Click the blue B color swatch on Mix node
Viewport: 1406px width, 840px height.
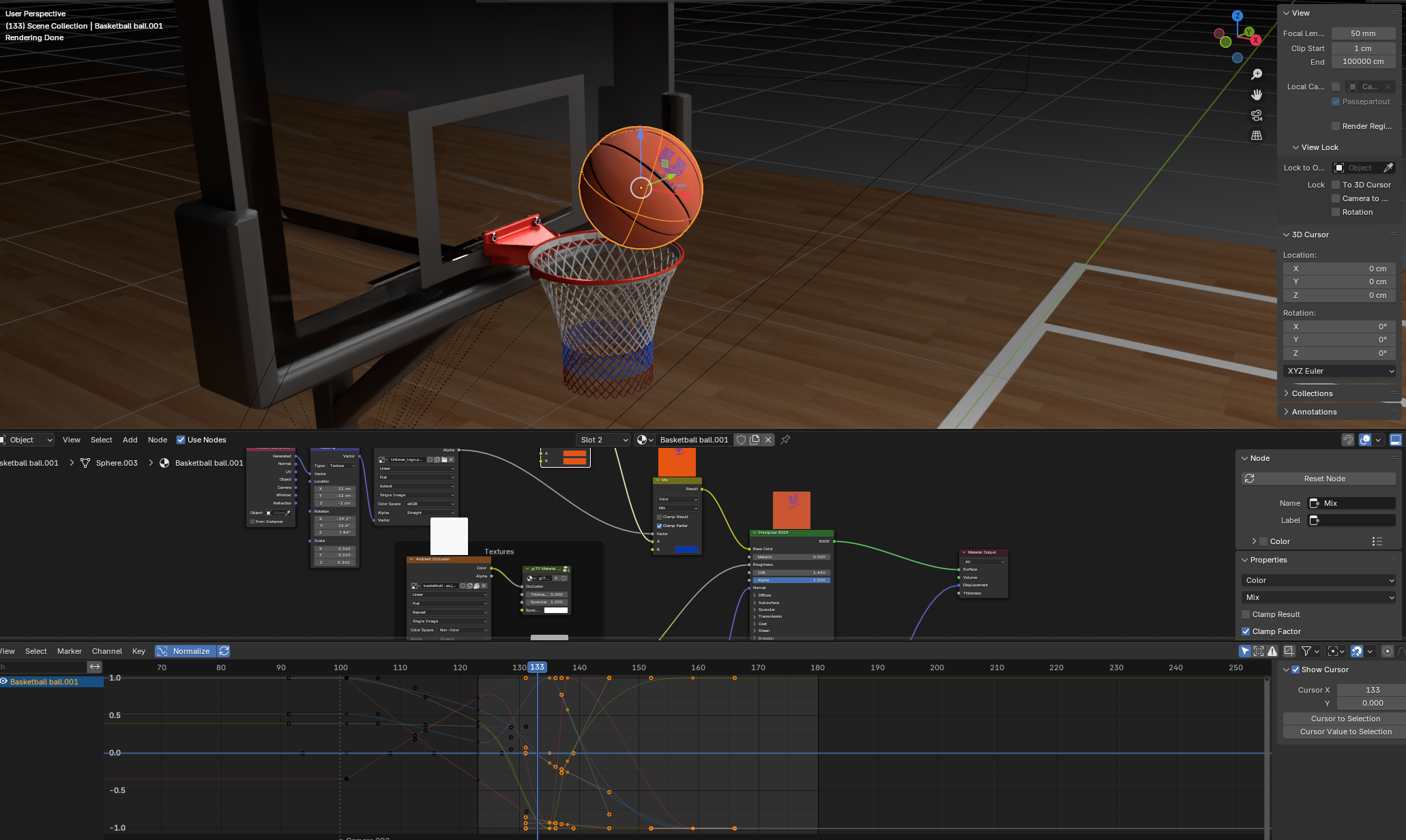(x=686, y=550)
